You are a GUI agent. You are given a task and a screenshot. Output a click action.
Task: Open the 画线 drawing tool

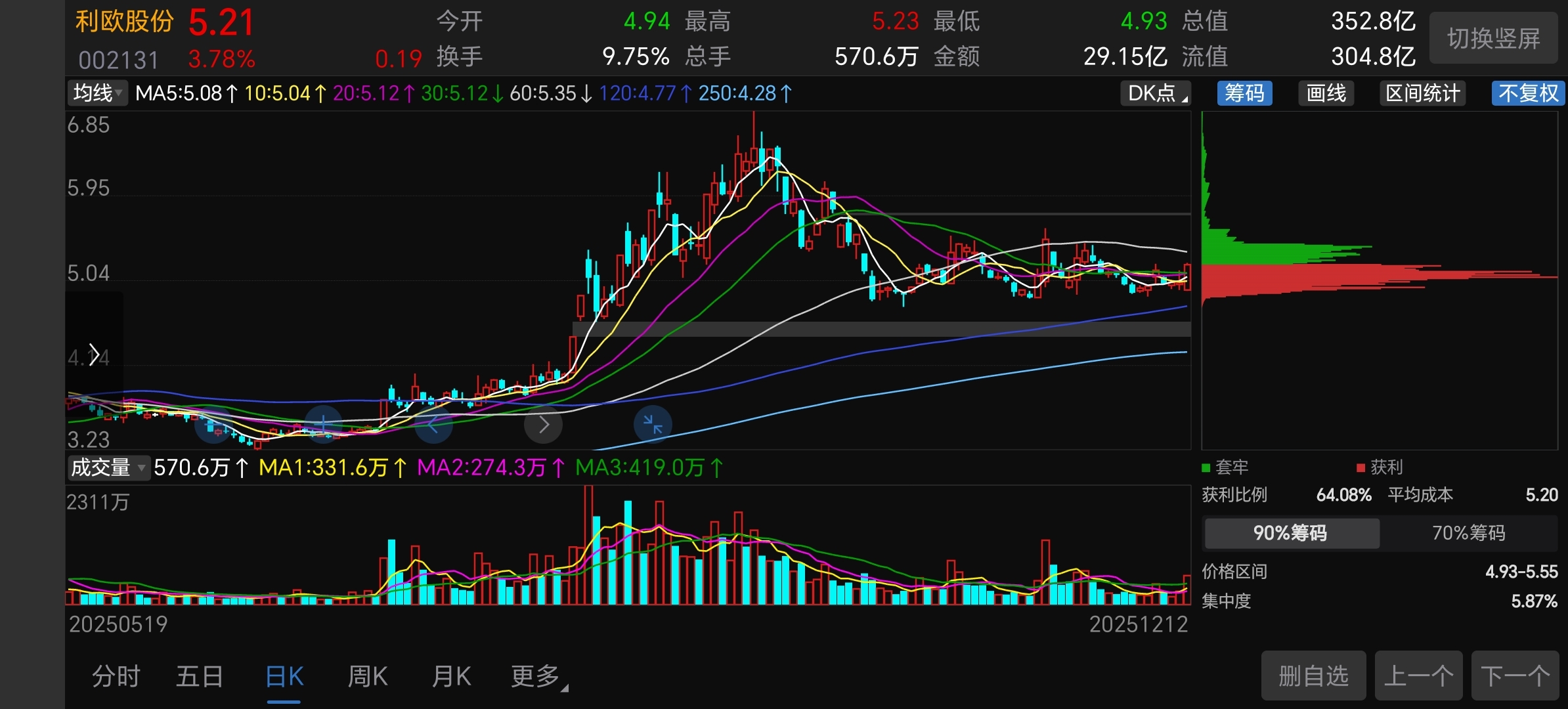click(x=1326, y=93)
